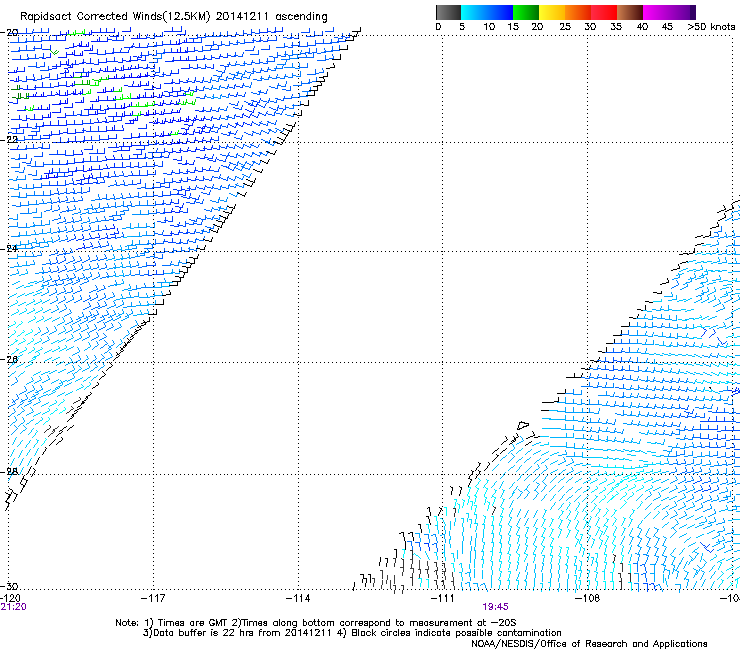Click the 'NOAA/NESDIS/Office of Research and Applications' credit

(589, 644)
